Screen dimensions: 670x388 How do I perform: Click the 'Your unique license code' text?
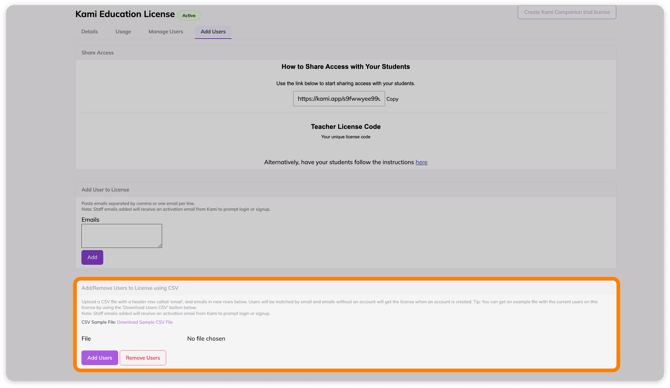tap(346, 137)
